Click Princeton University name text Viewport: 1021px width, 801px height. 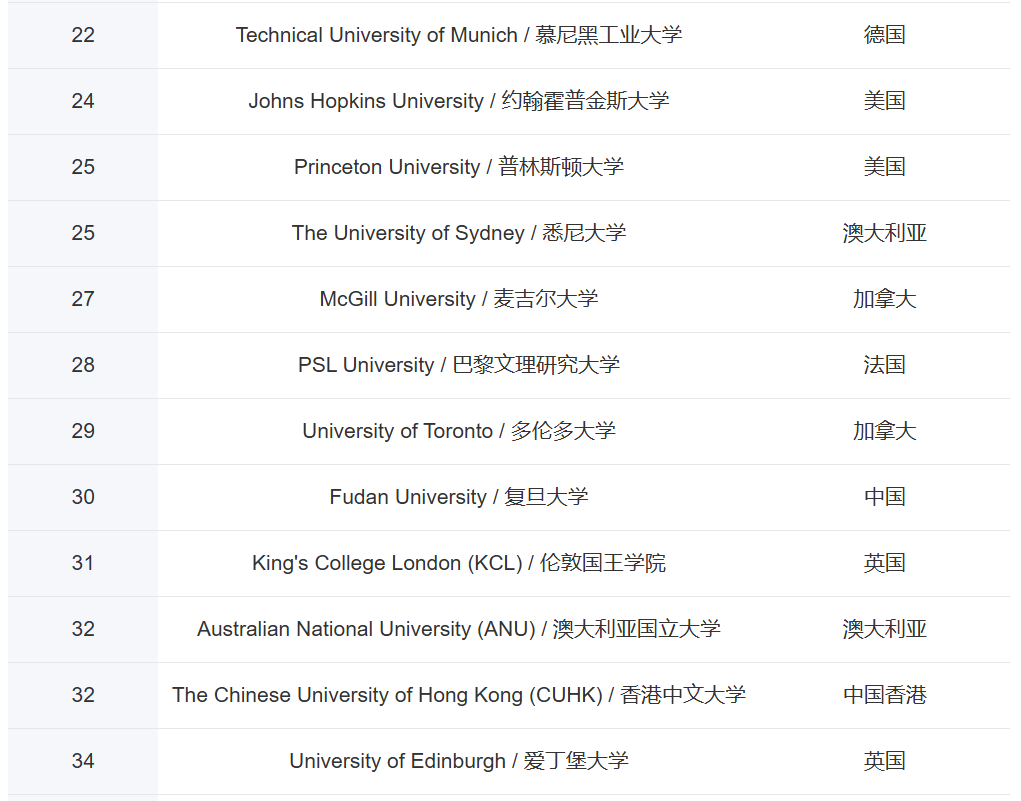pyautogui.click(x=458, y=167)
